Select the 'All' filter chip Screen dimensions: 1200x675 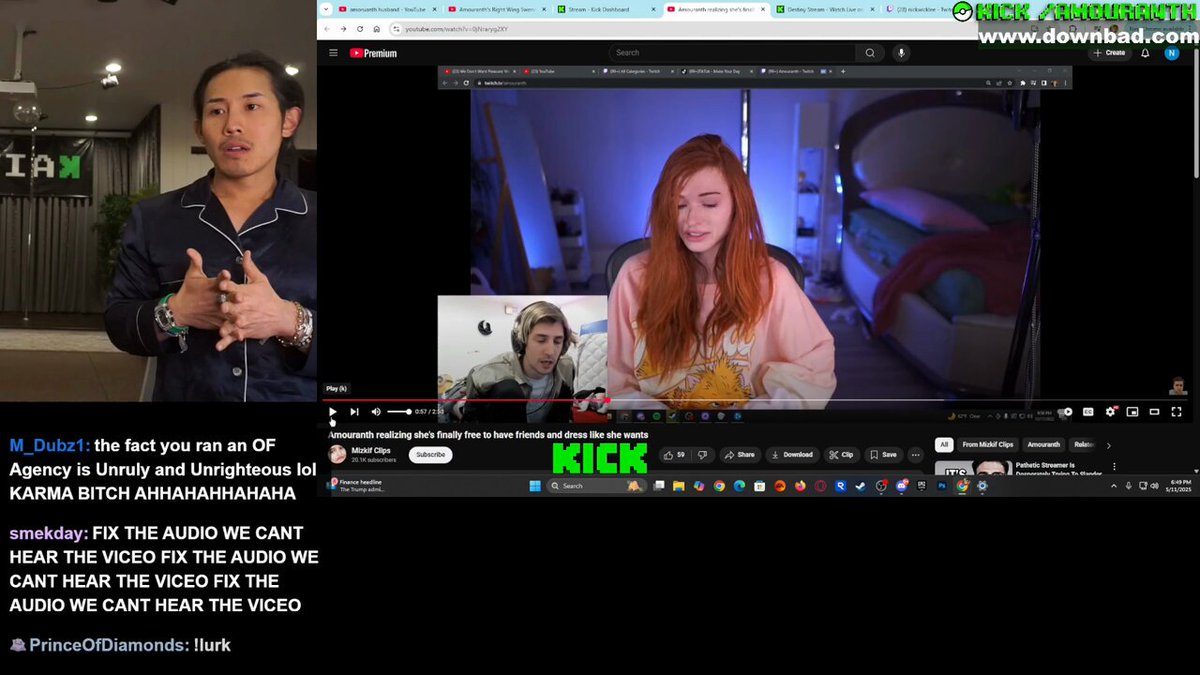click(943, 444)
